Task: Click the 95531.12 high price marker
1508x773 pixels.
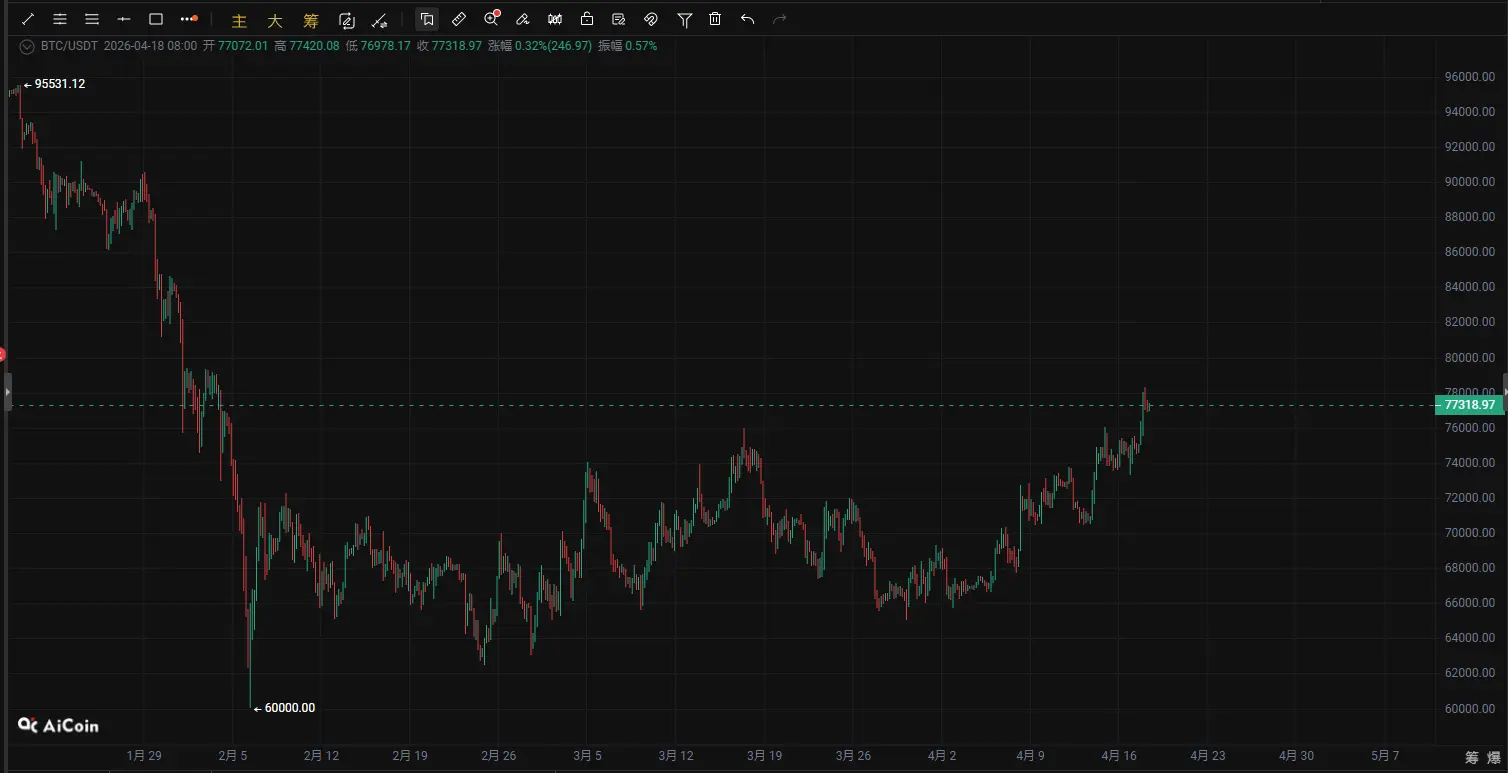Action: pyautogui.click(x=60, y=84)
